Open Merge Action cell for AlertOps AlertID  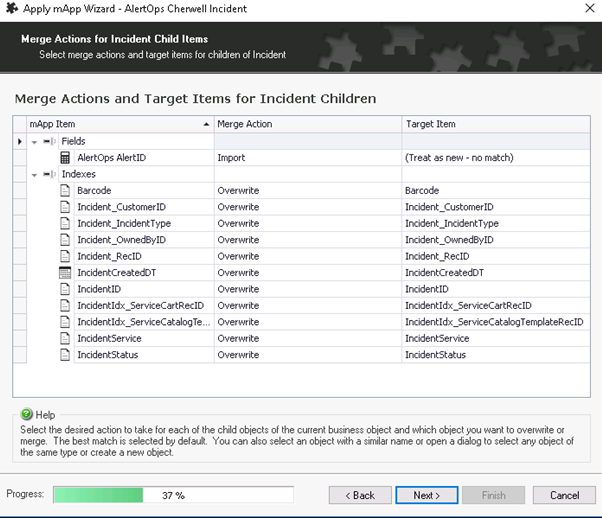(x=307, y=158)
